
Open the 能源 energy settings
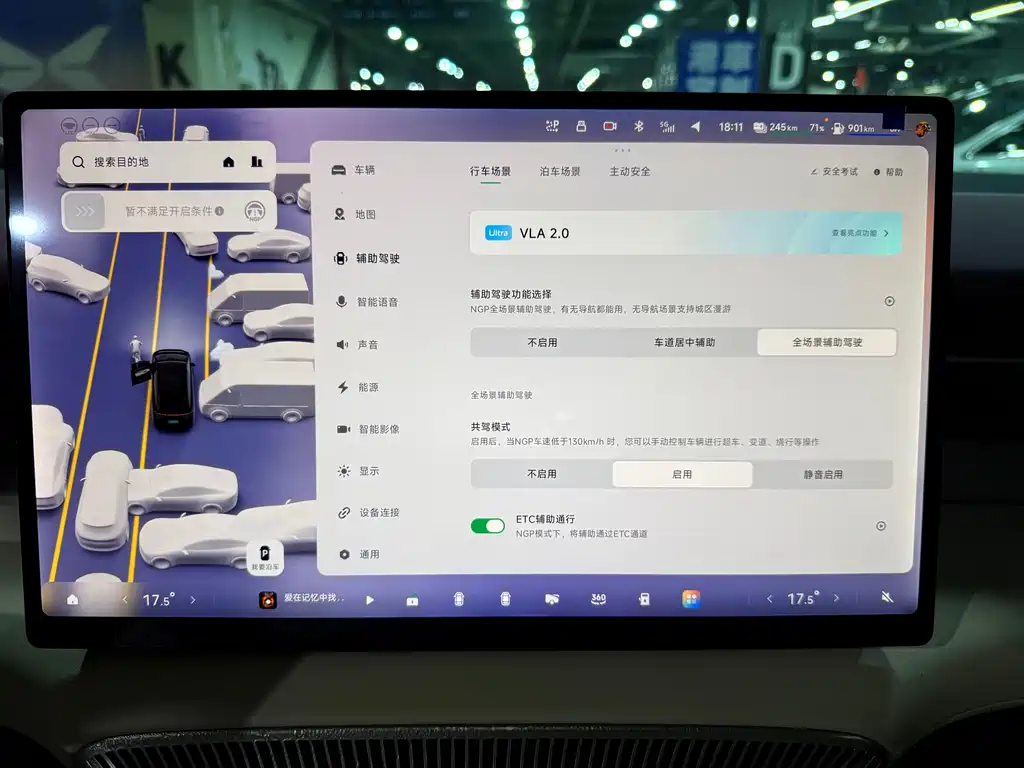point(358,387)
